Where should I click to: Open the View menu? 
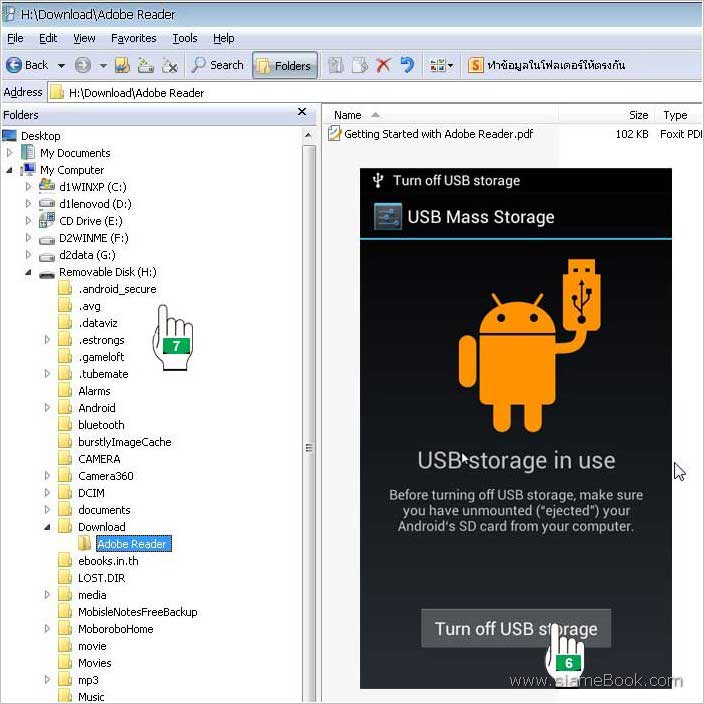click(84, 38)
